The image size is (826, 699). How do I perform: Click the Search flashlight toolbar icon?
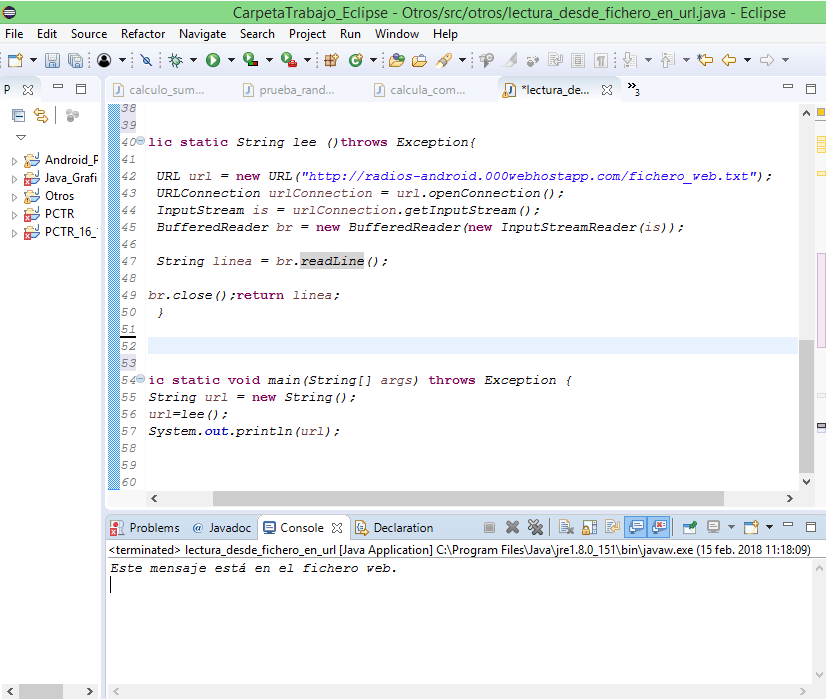pos(444,60)
